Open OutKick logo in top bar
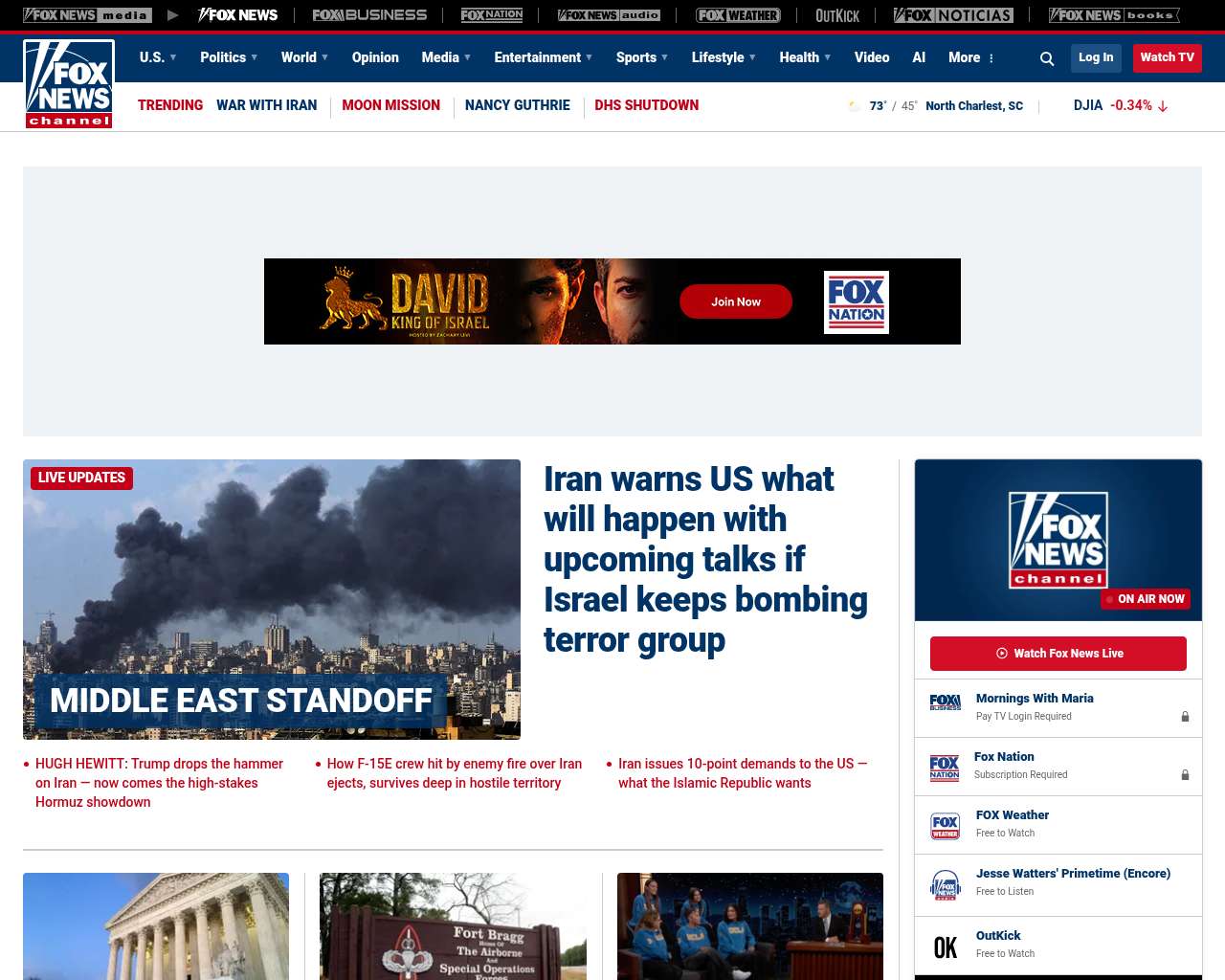Image resolution: width=1225 pixels, height=980 pixels. coord(837,15)
